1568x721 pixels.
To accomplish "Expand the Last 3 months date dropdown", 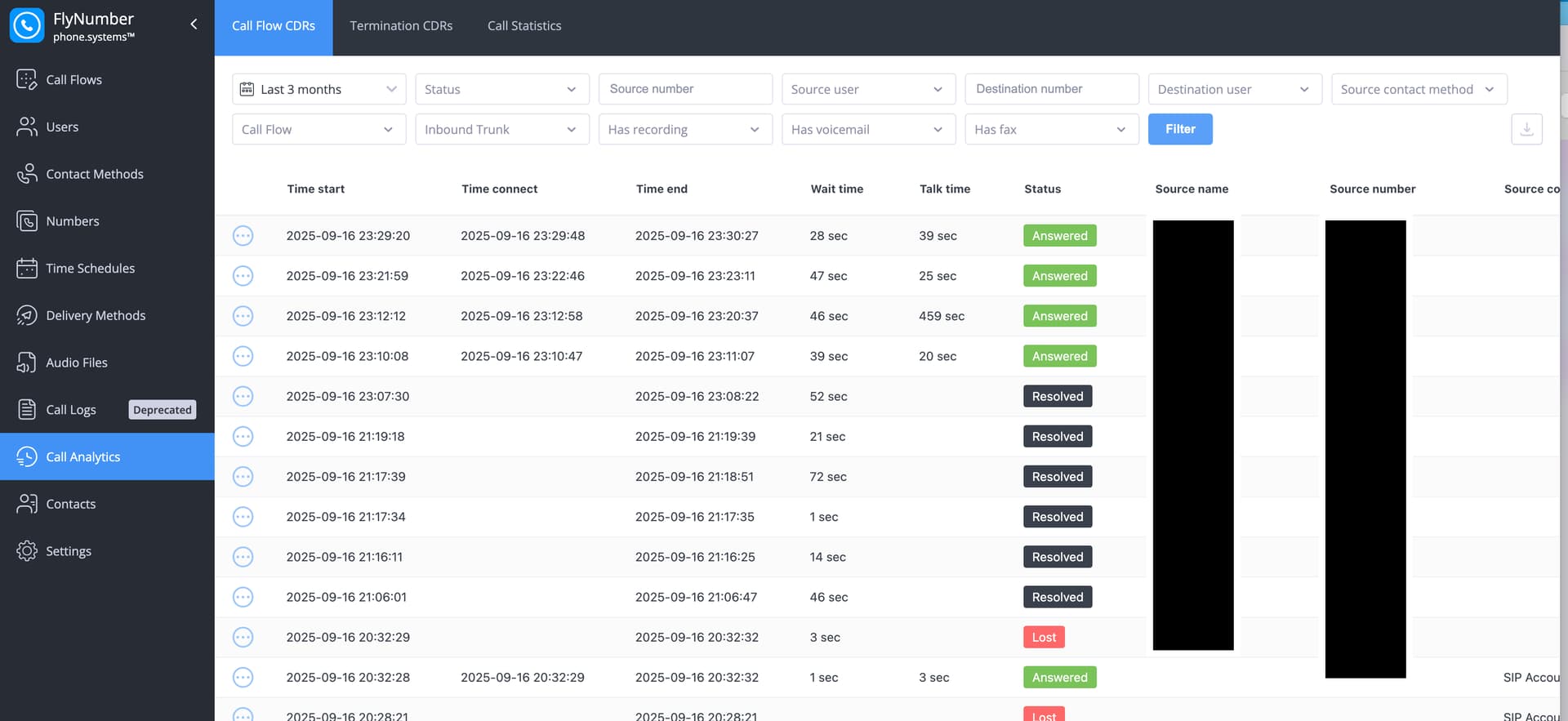I will [318, 89].
